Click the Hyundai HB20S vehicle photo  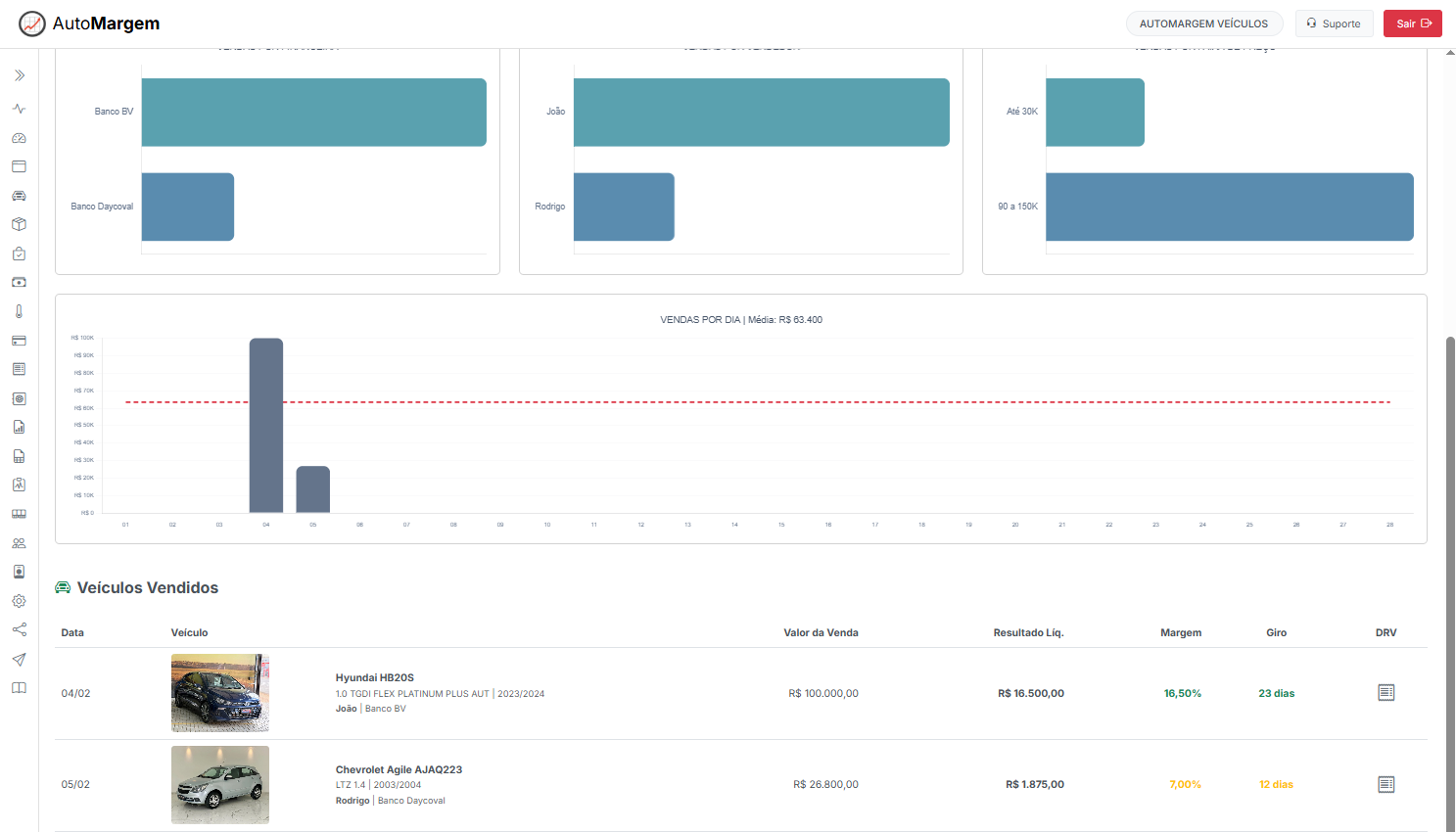pos(220,693)
